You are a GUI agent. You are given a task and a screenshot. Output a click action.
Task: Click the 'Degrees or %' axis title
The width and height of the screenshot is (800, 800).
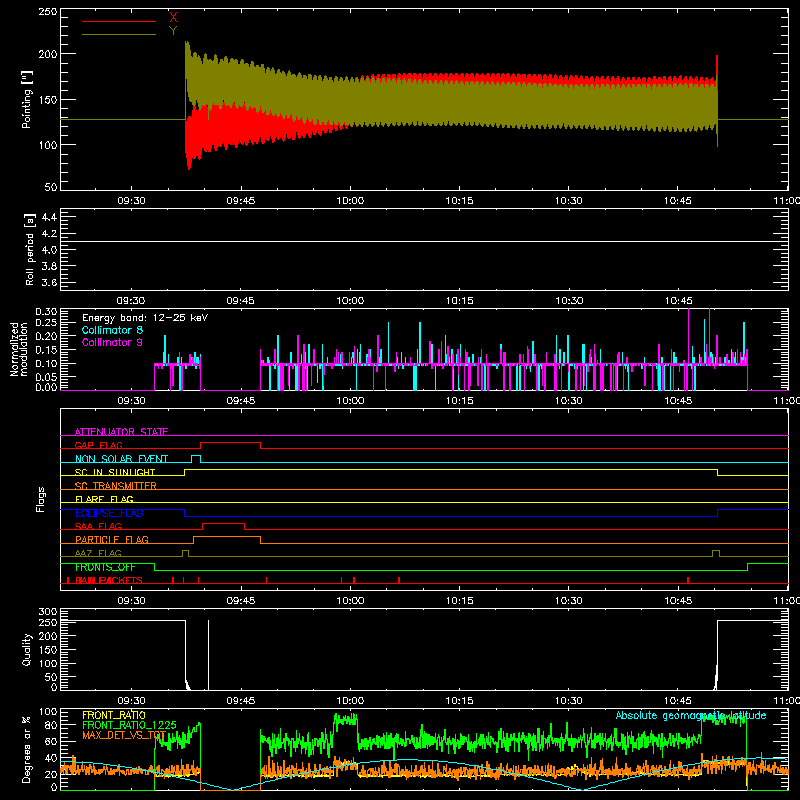pyautogui.click(x=27, y=749)
